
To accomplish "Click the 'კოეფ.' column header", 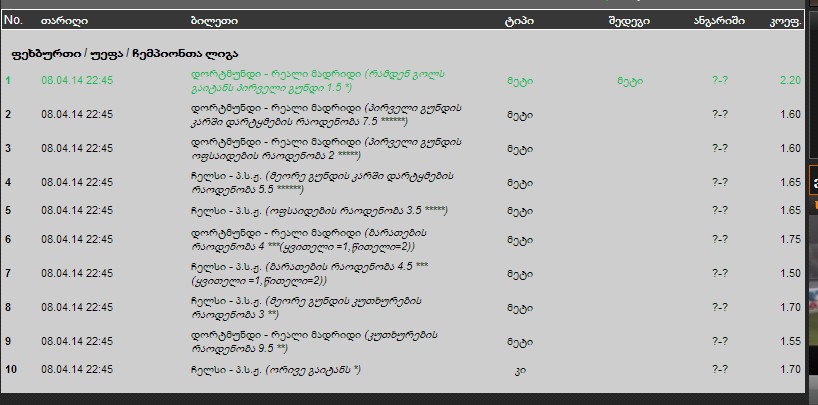I will click(x=786, y=21).
